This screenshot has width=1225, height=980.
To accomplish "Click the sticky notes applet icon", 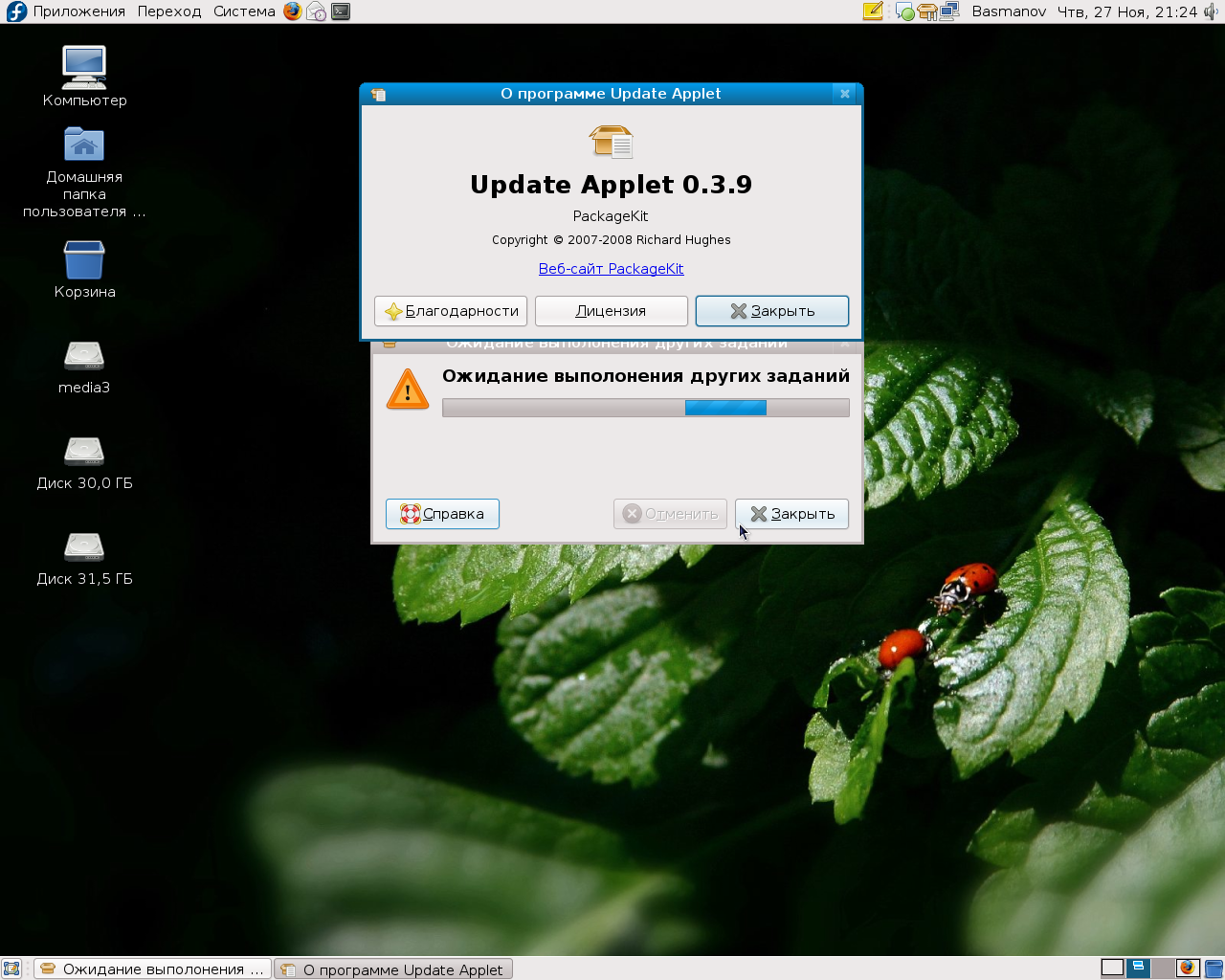I will 873,11.
